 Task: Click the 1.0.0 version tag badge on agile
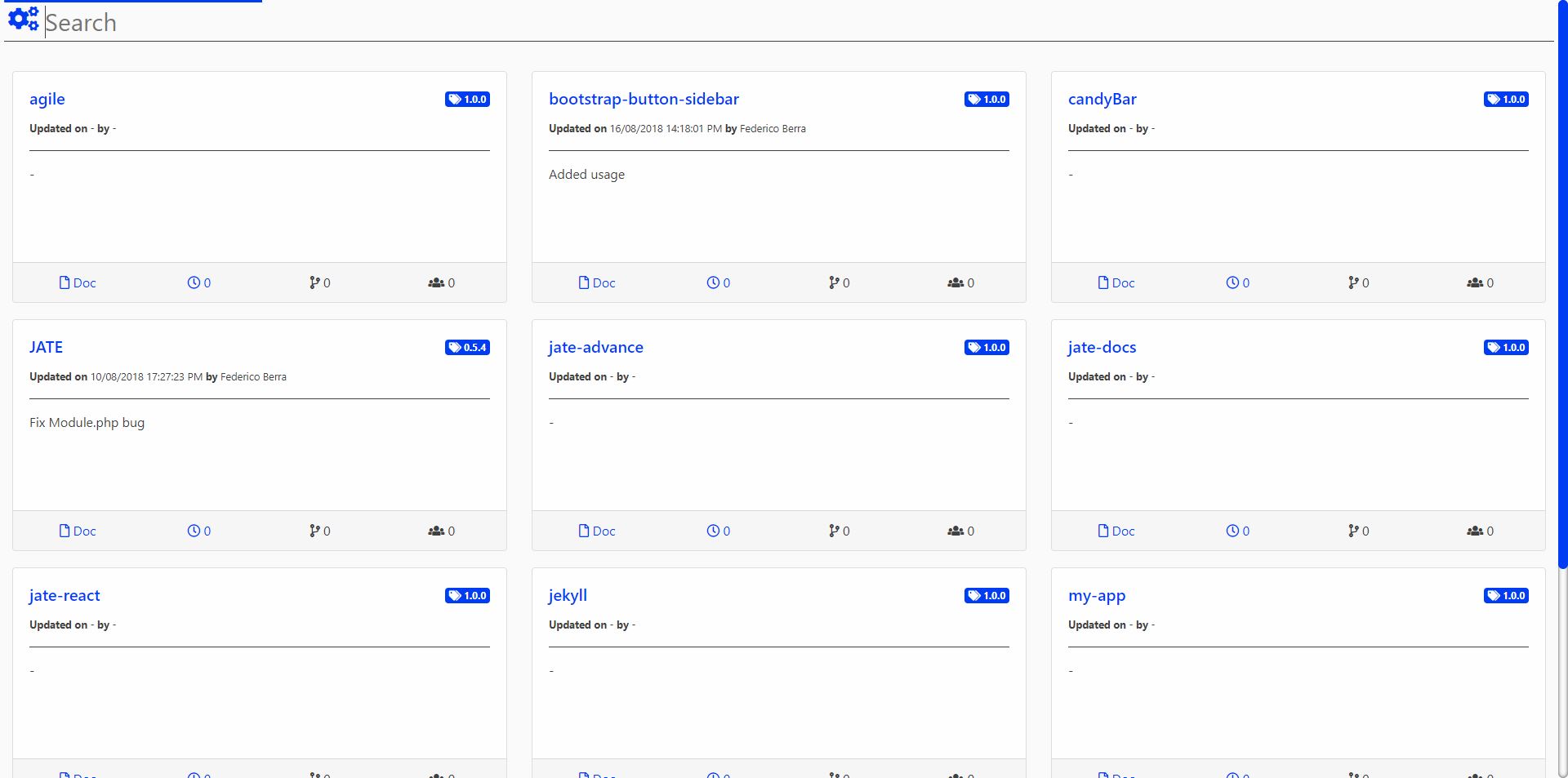tap(467, 99)
